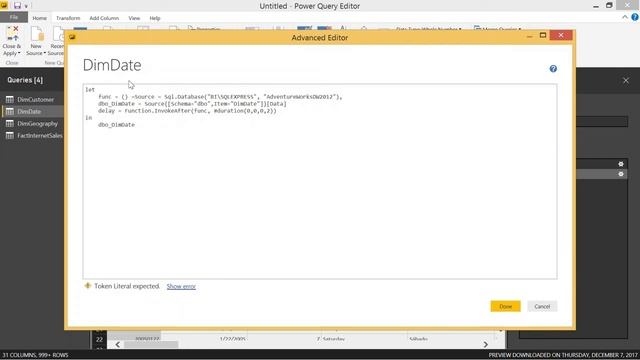Cancel the Advanced Editor dialog
Viewport: 640px width, 360px height.
[x=542, y=306]
